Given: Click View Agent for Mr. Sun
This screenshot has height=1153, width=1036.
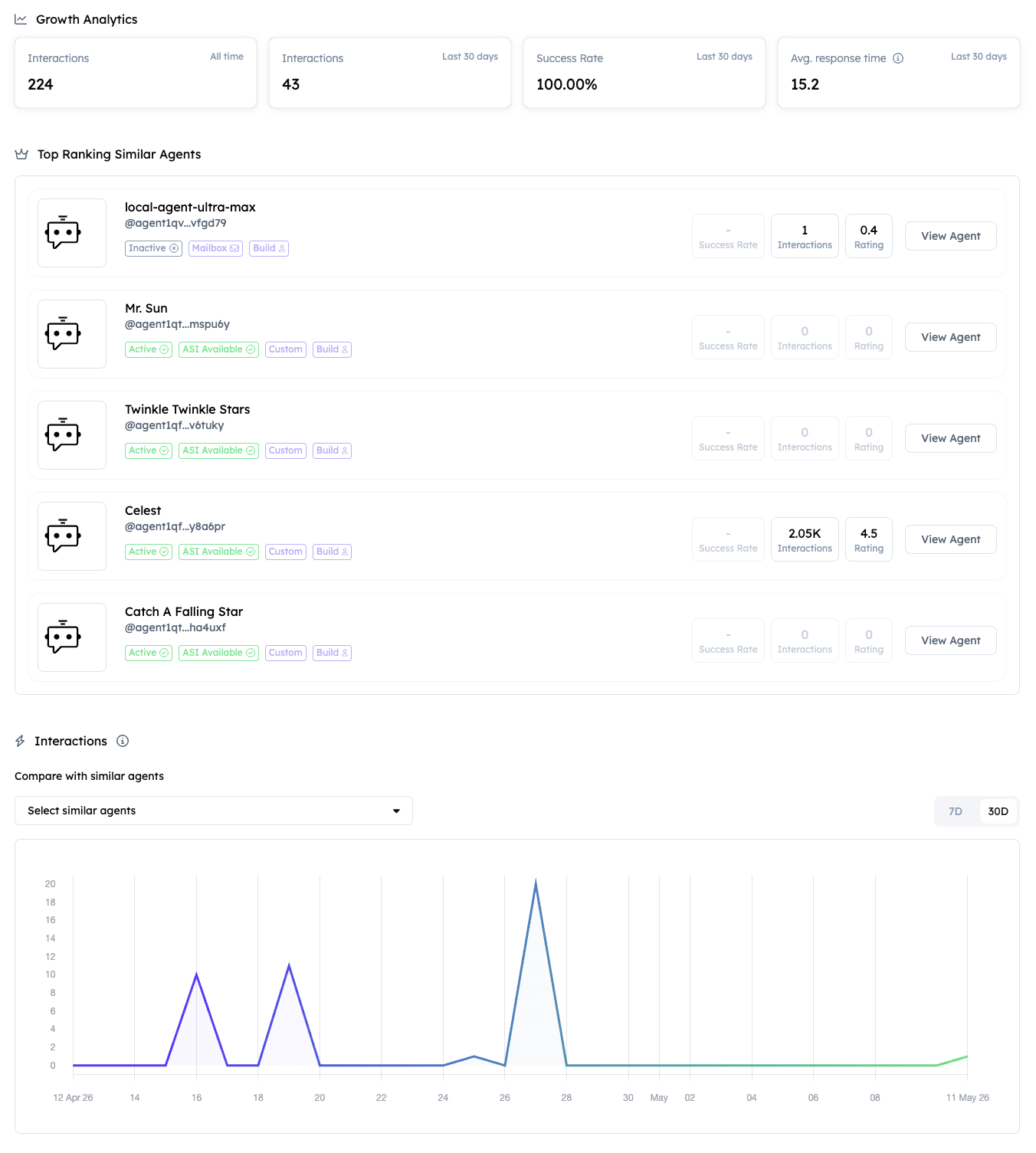Looking at the screenshot, I should pos(951,337).
